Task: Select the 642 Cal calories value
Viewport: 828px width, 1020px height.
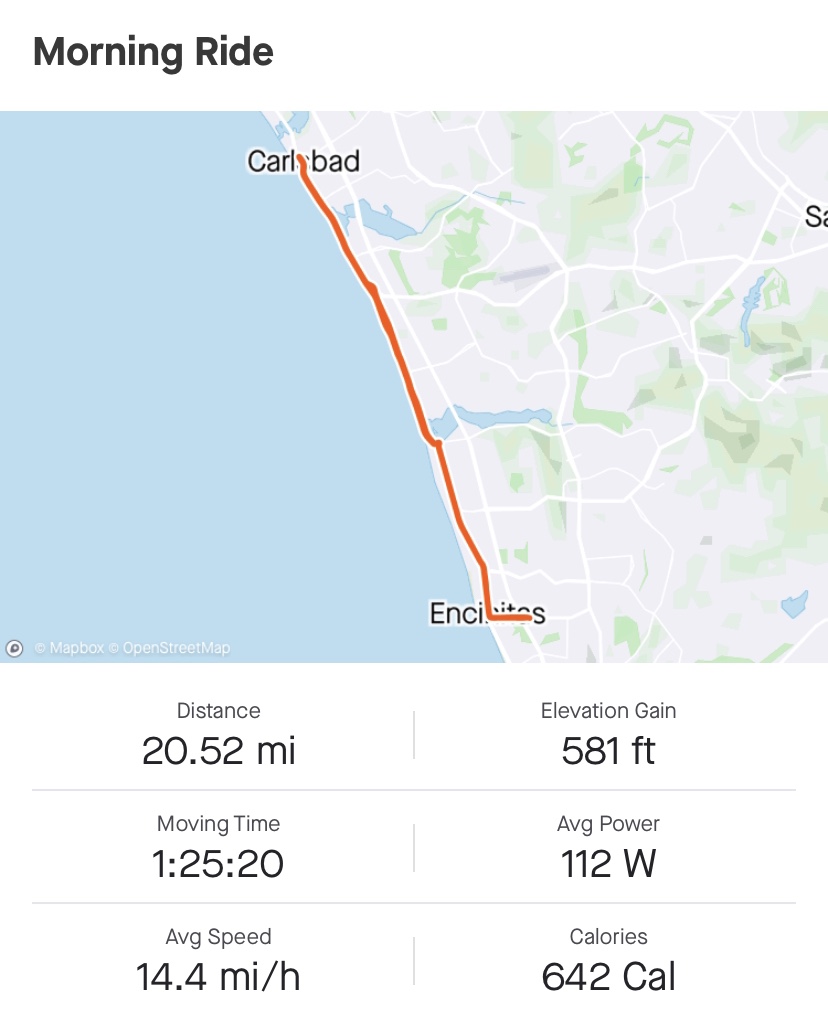Action: click(608, 976)
